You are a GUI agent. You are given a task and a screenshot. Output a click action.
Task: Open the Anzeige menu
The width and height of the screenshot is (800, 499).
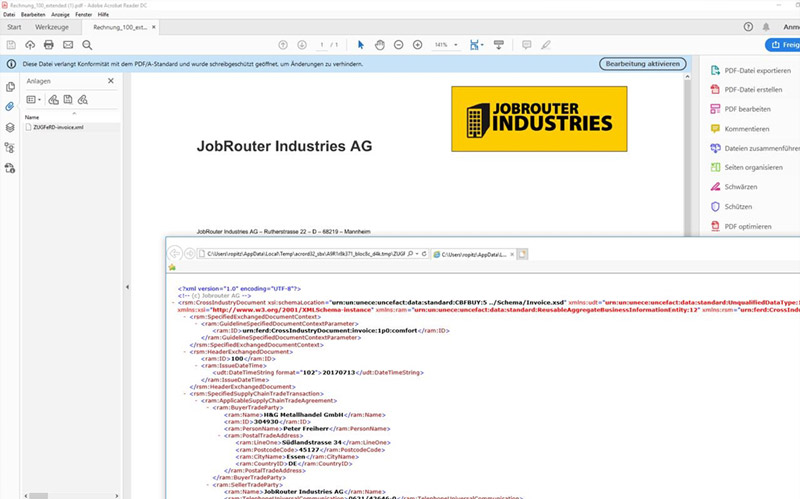coord(60,15)
